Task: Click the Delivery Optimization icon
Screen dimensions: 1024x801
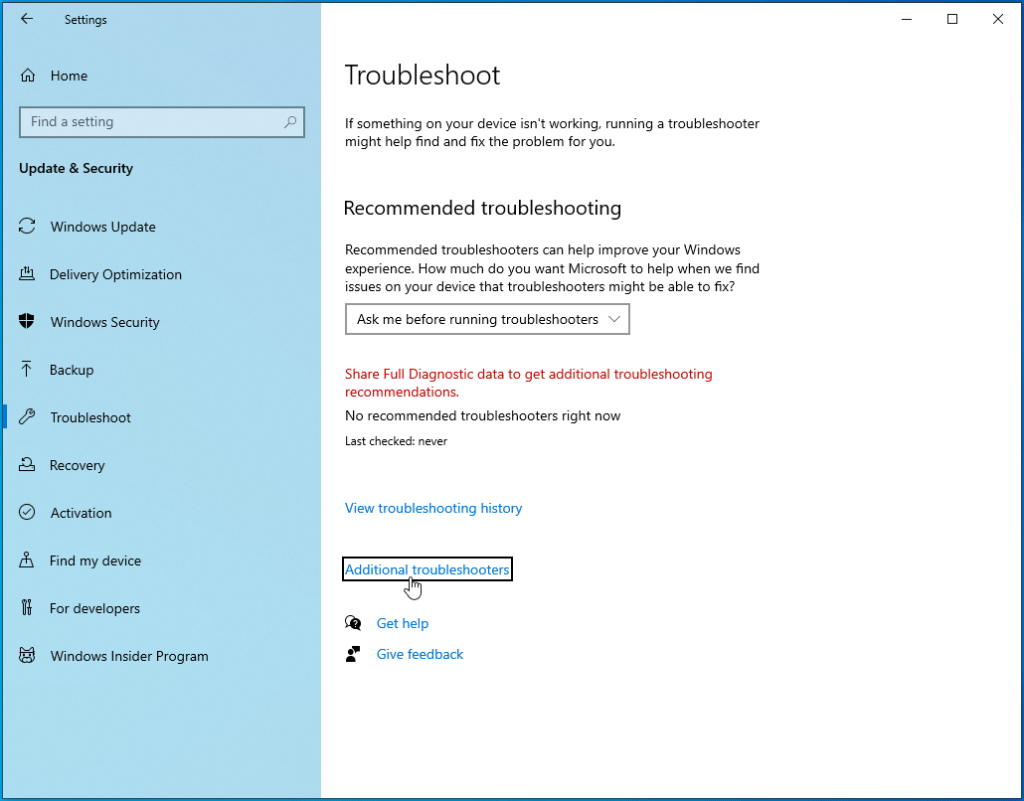Action: pos(27,274)
